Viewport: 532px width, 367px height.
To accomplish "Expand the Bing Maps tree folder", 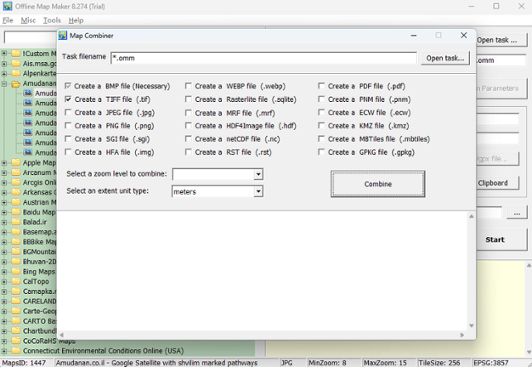I will [4, 272].
